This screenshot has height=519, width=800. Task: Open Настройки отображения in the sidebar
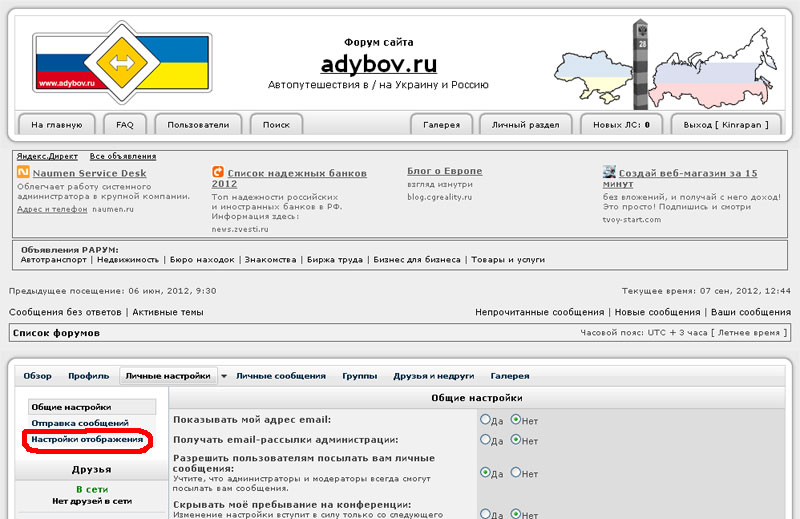(88, 439)
